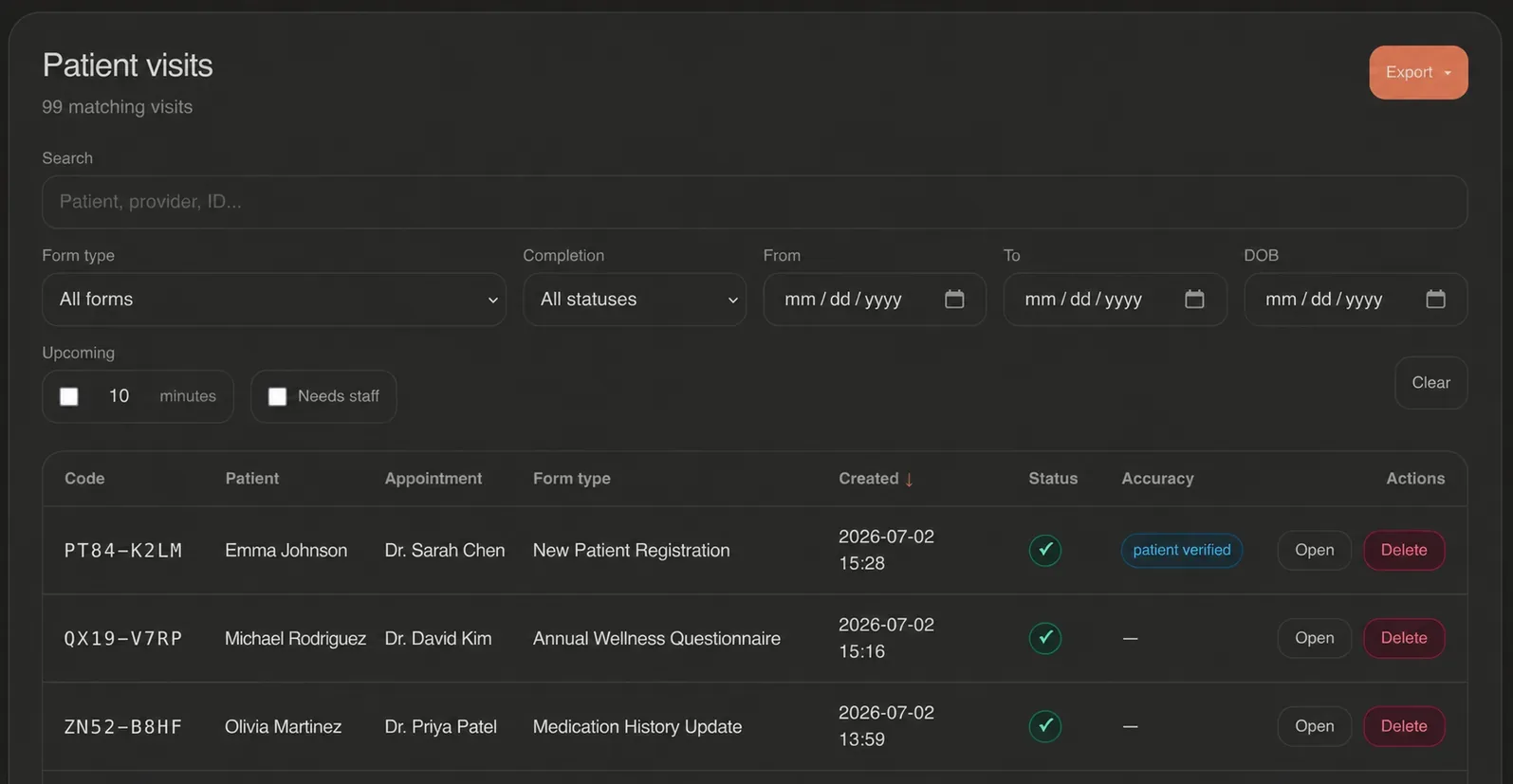
Task: Click New Patient Registration form type
Action: coord(632,550)
